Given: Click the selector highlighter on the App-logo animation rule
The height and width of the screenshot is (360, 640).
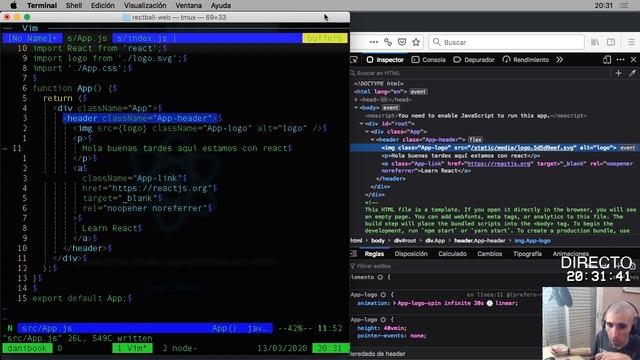Looking at the screenshot, I should pyautogui.click(x=383, y=294).
